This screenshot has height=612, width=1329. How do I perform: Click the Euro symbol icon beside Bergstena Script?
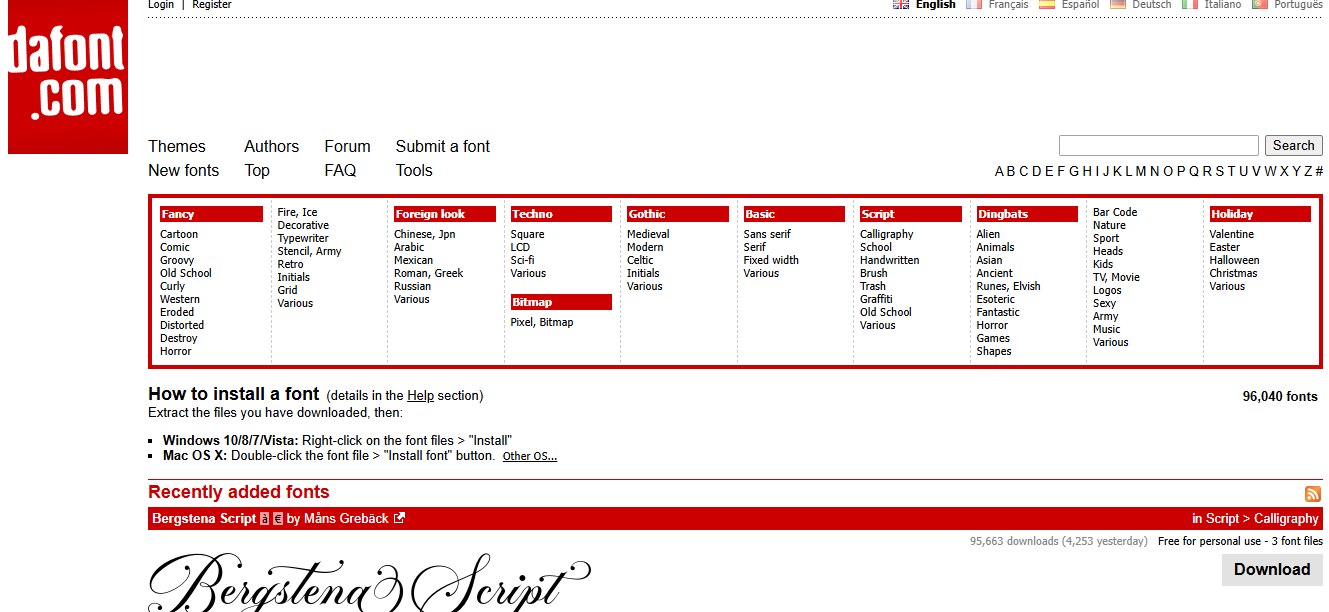278,518
